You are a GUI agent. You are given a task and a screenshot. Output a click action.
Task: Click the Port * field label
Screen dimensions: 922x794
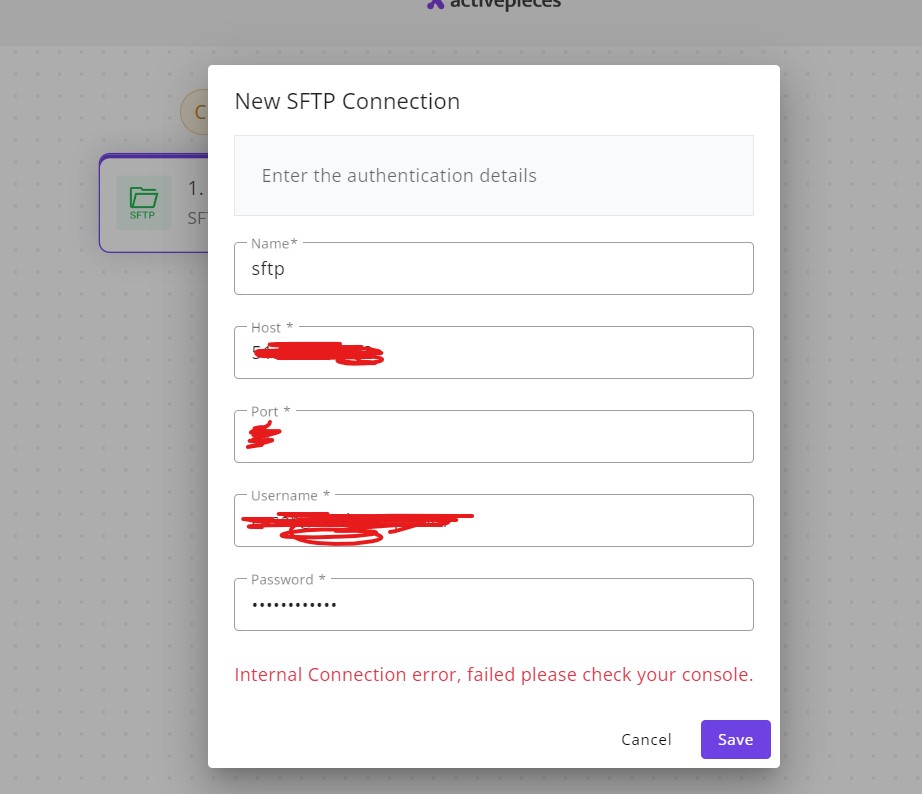270,411
